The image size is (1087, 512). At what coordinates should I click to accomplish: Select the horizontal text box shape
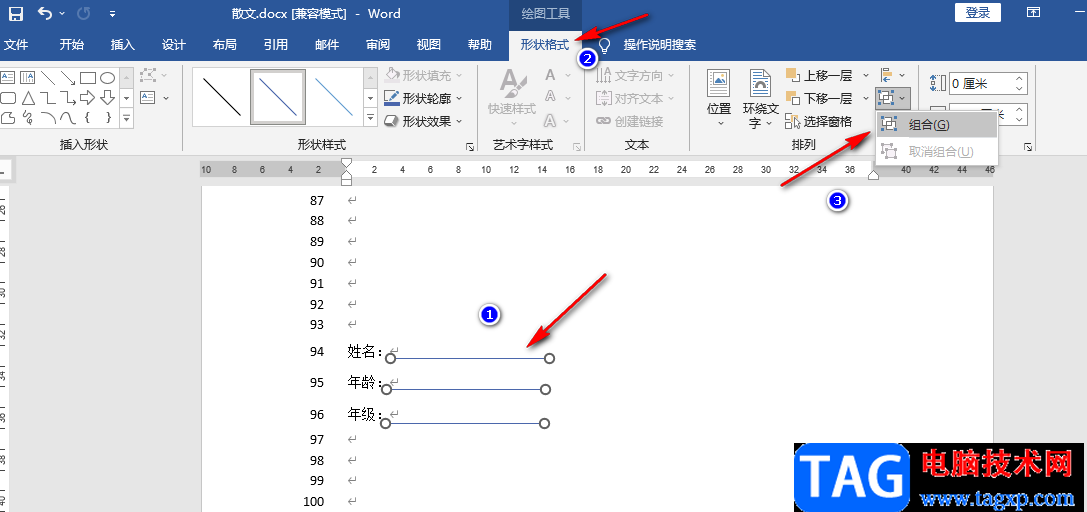coord(8,77)
